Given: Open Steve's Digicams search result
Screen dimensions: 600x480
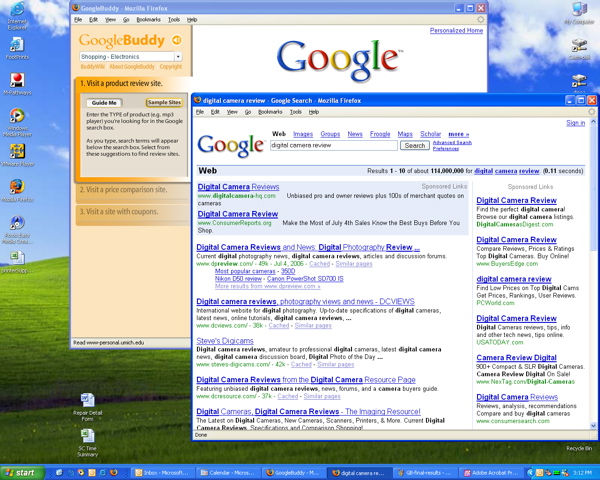Looking at the screenshot, I should tap(226, 340).
